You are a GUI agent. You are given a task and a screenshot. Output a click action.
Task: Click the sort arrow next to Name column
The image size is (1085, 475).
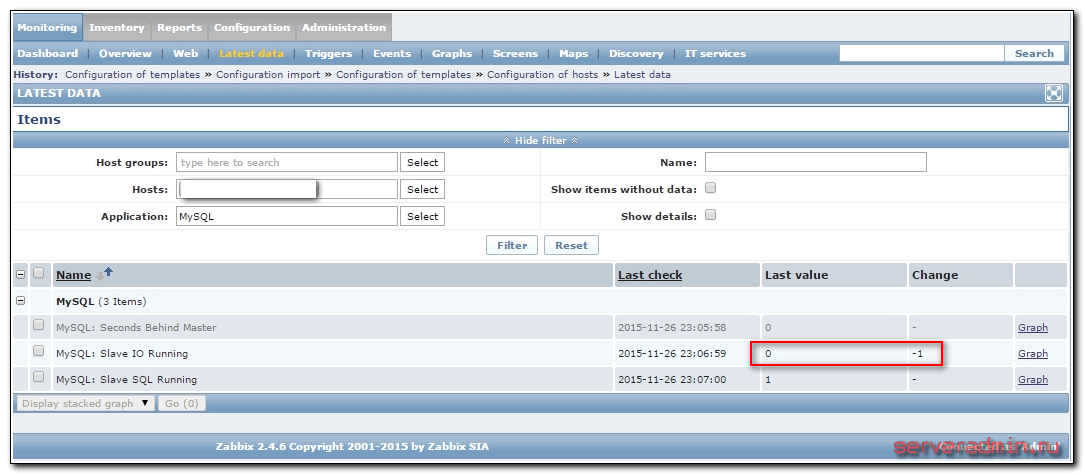point(108,272)
